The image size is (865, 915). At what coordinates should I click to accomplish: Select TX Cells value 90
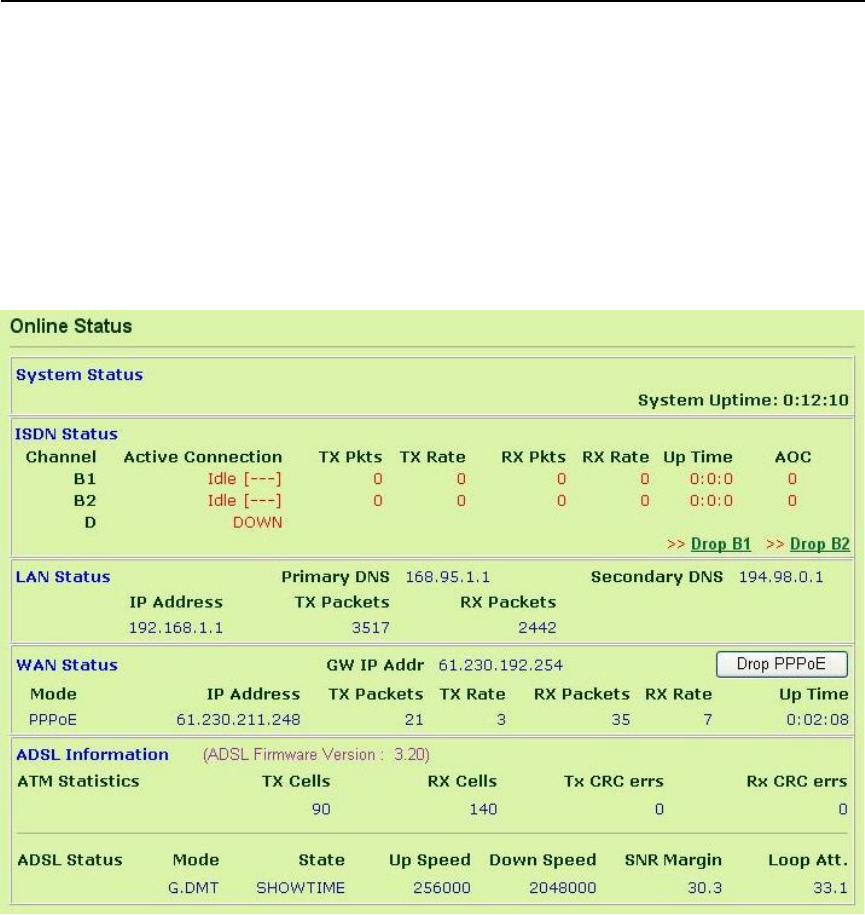tap(321, 809)
